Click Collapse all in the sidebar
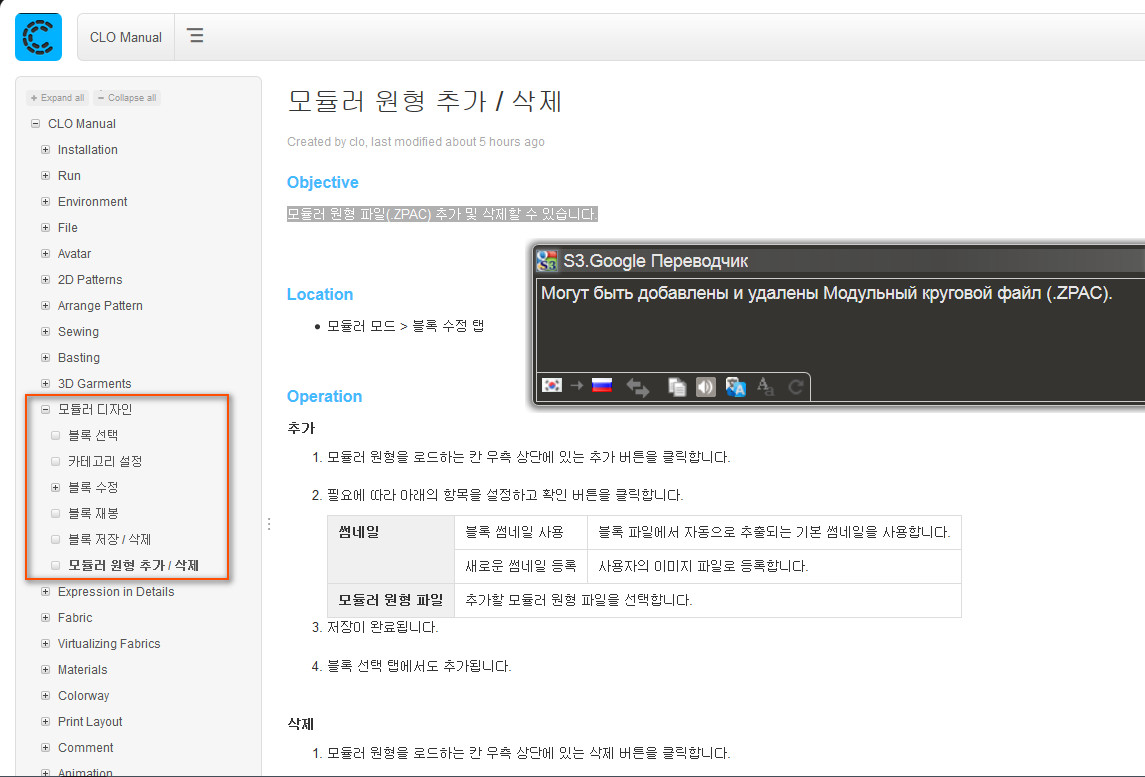This screenshot has height=777, width=1145. 127,98
